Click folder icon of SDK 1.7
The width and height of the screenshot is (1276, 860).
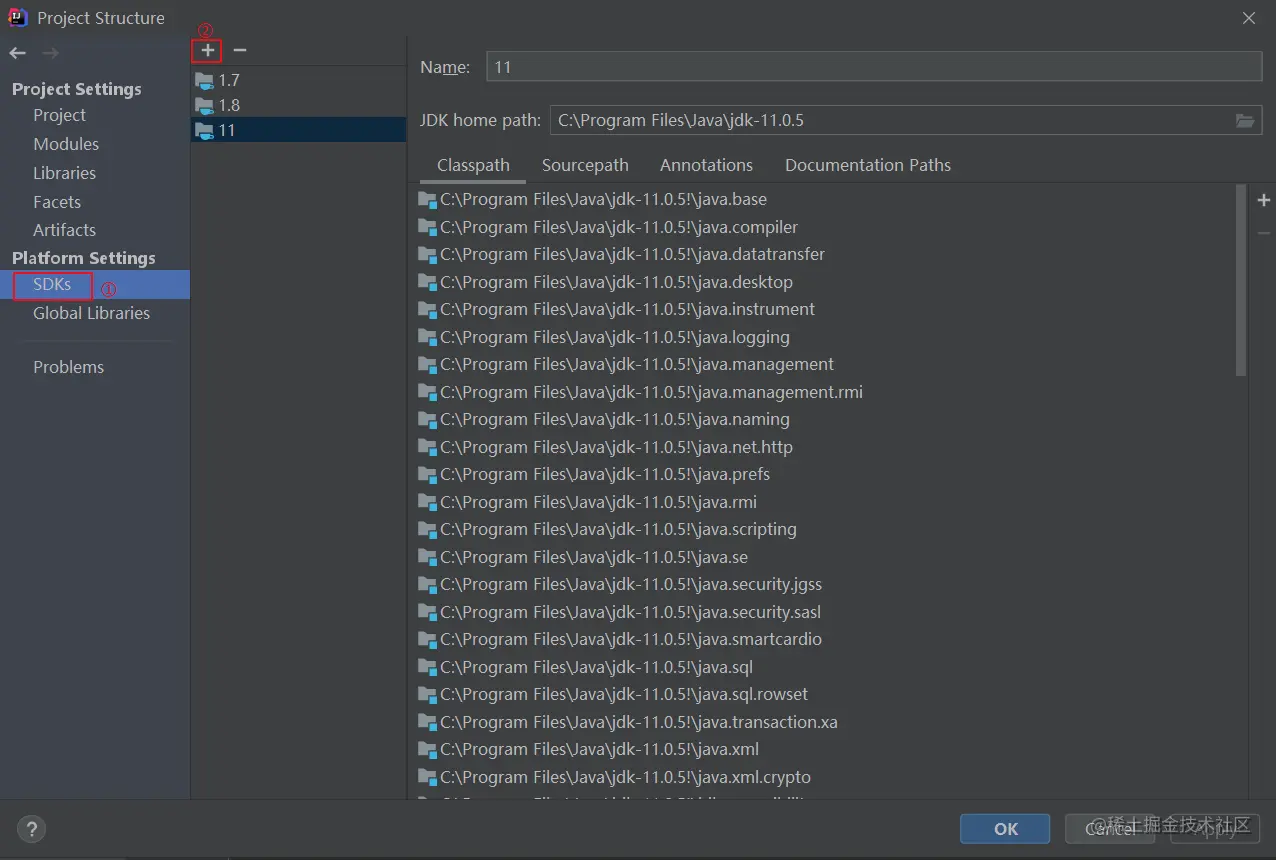click(204, 81)
